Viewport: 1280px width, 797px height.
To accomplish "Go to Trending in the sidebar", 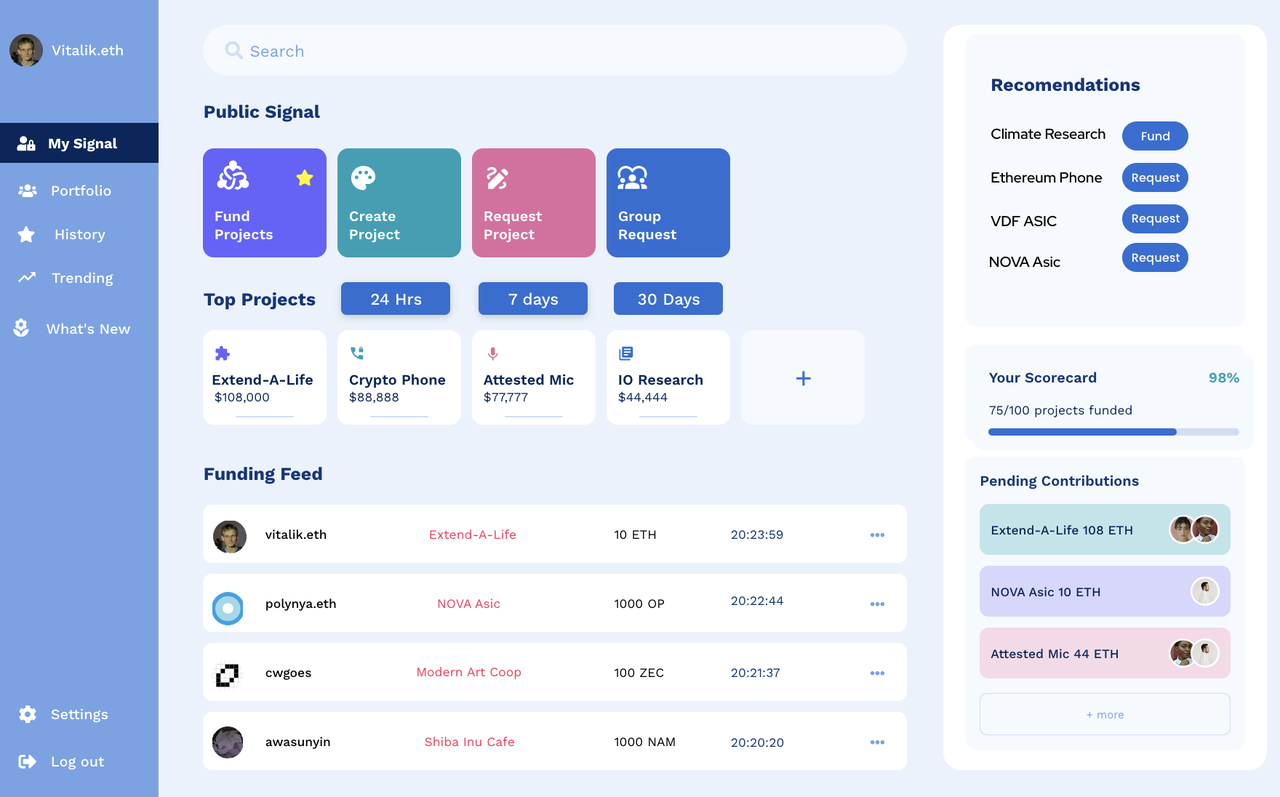I will coord(81,278).
